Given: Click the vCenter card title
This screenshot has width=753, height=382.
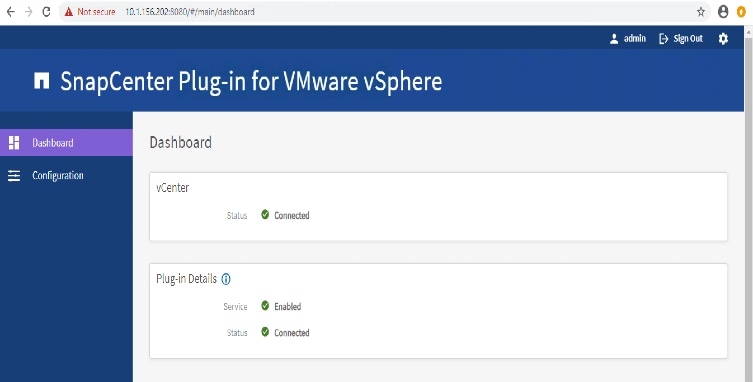Looking at the screenshot, I should click(172, 188).
